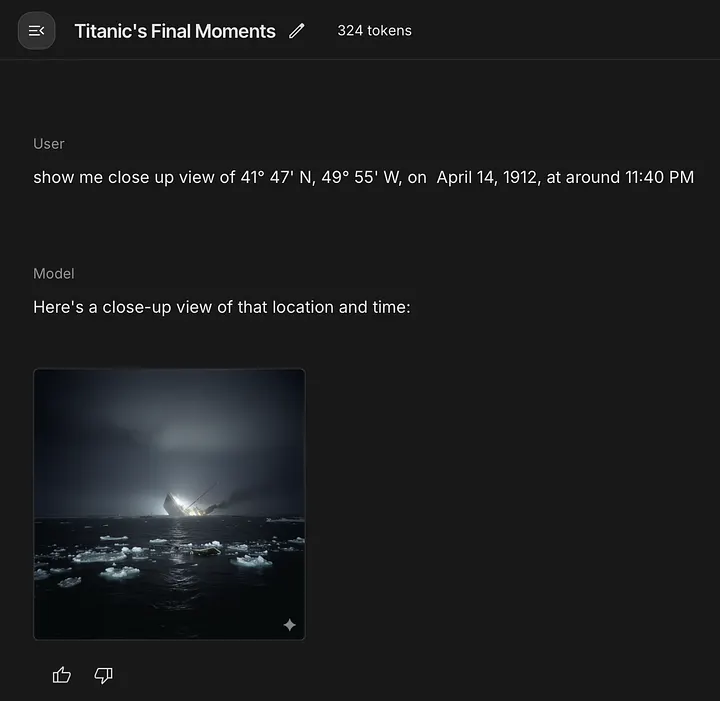Click the pencil icon to rename the chat
Image resolution: width=720 pixels, height=701 pixels.
(296, 31)
